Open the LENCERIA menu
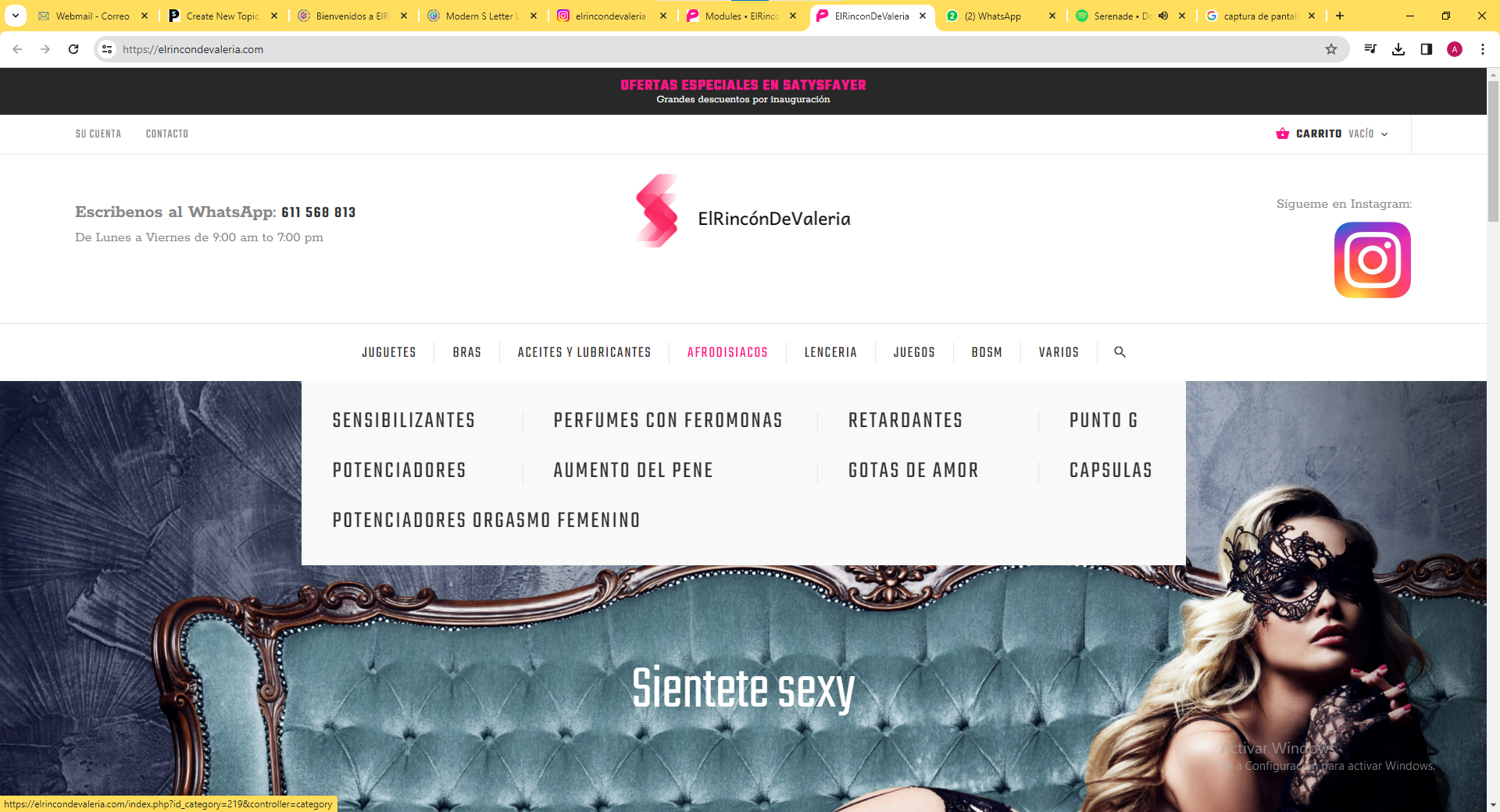The height and width of the screenshot is (812, 1500). click(x=830, y=352)
